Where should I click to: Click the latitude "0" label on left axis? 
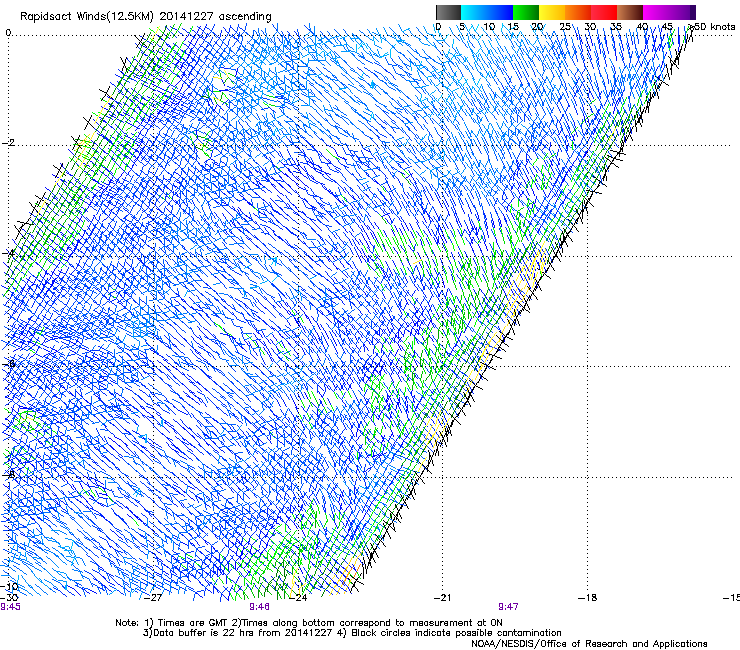(x=8, y=33)
